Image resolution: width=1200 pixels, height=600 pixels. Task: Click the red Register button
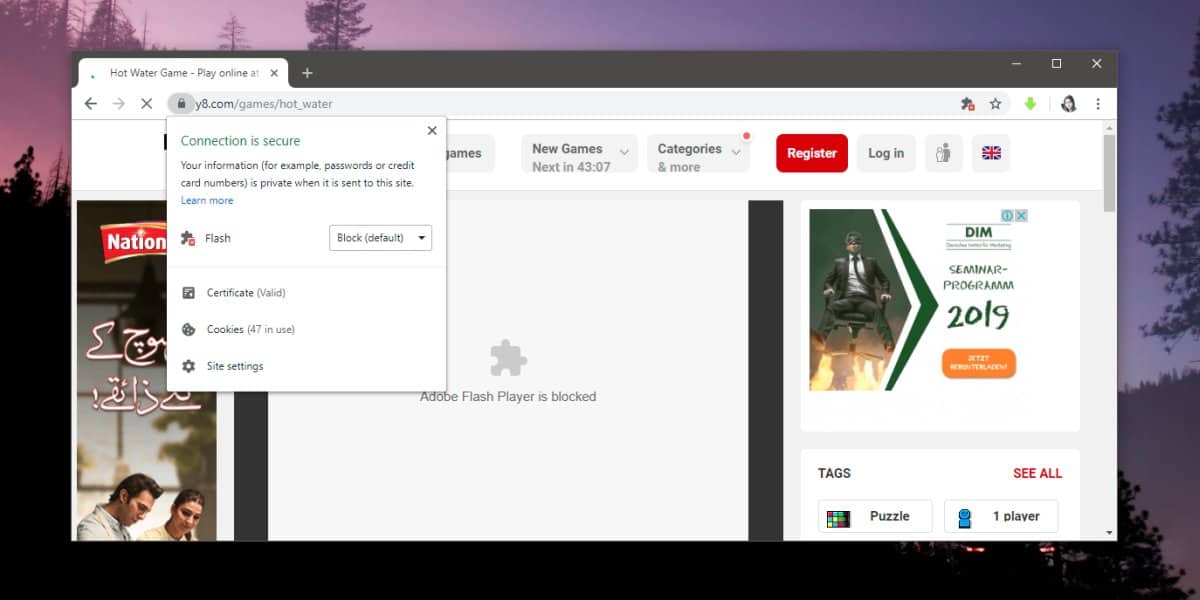point(812,153)
